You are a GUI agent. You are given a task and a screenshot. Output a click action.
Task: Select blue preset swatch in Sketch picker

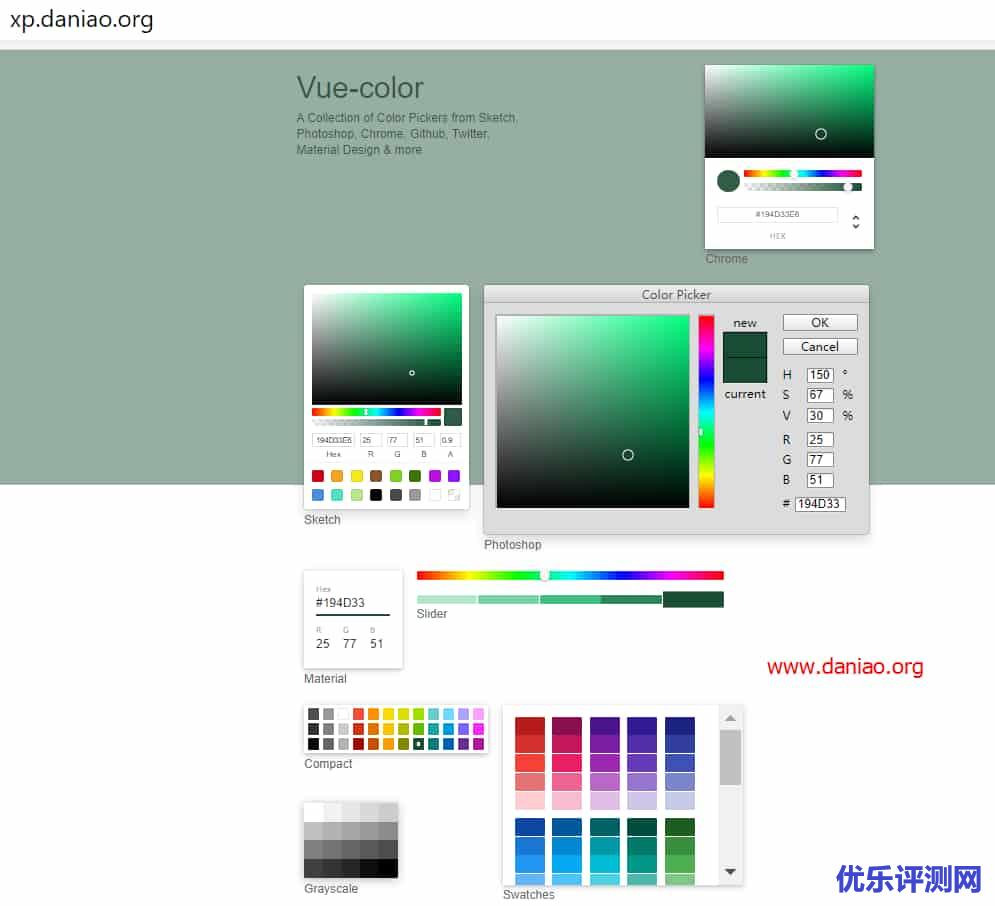318,495
